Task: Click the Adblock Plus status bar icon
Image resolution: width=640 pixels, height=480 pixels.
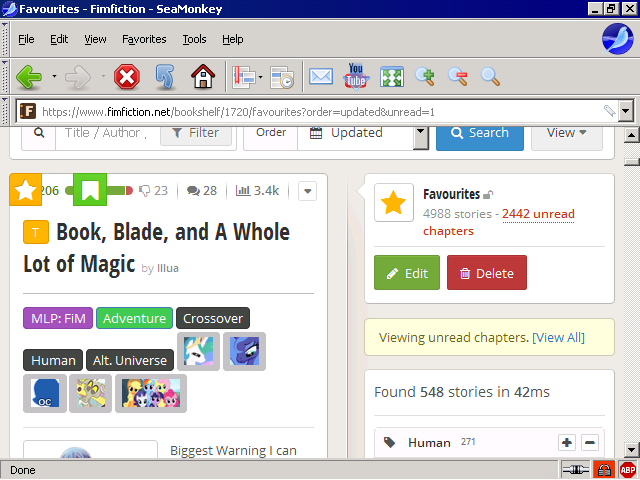Action: 628,470
